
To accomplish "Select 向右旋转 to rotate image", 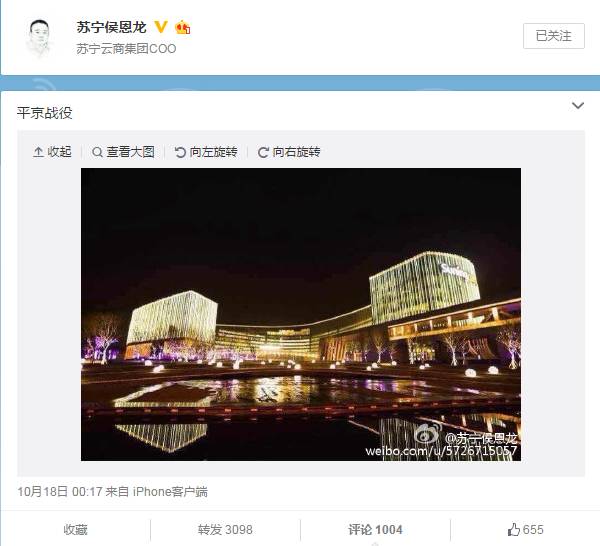I will tap(289, 152).
